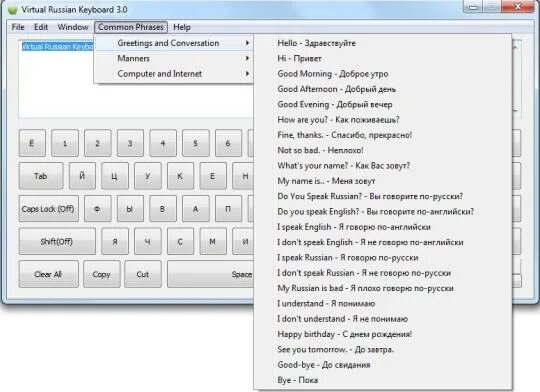Choose Good Afternoon - Добрый день

(382, 89)
